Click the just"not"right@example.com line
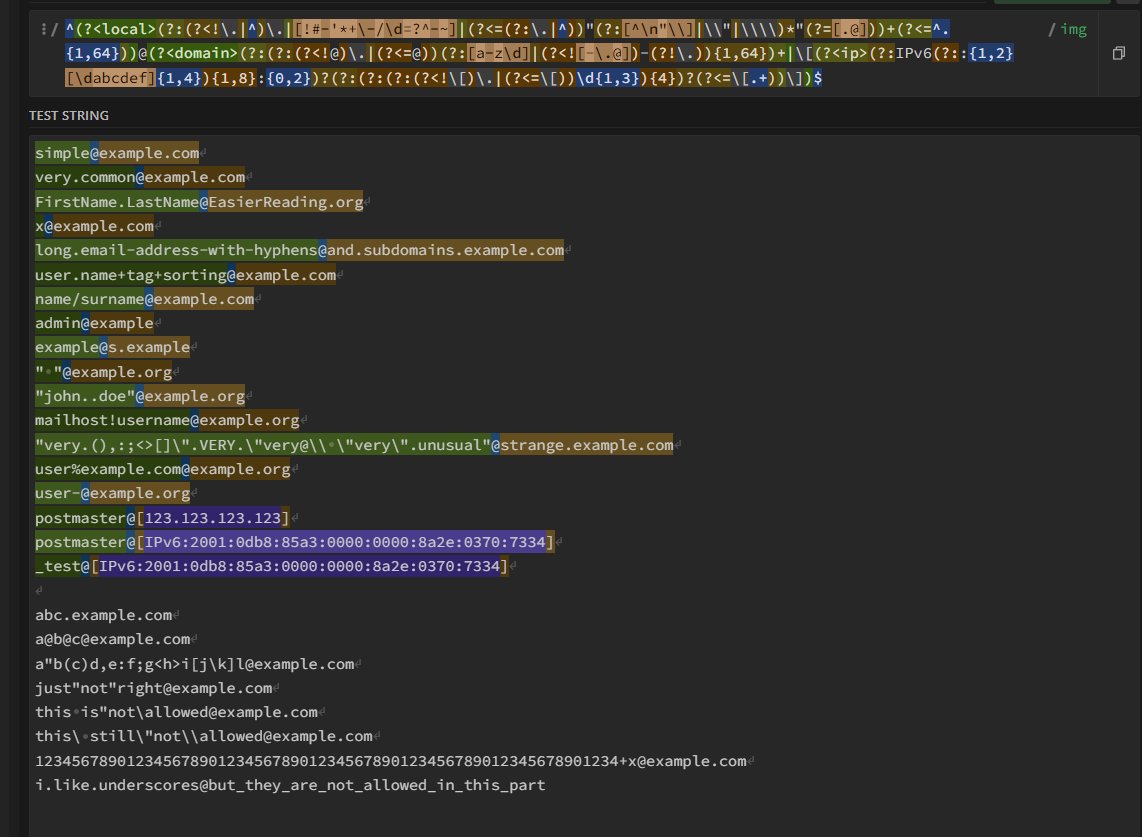Viewport: 1142px width, 837px height. (154, 688)
